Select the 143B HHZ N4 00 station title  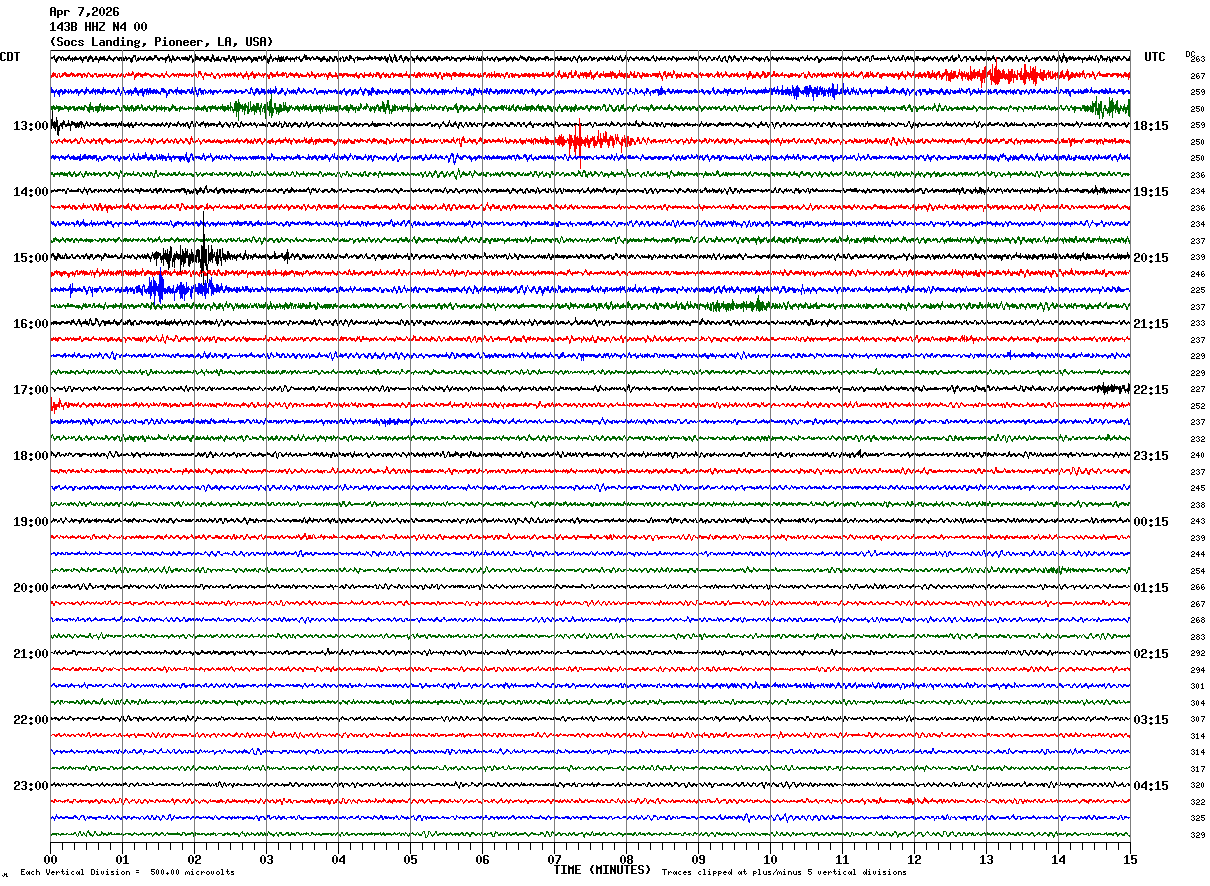(x=98, y=27)
